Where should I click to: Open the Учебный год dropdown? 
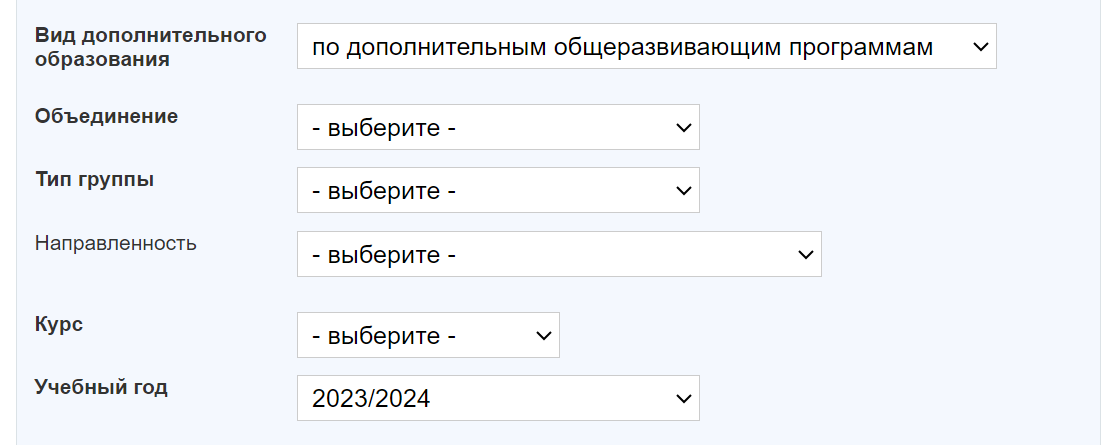(497, 398)
